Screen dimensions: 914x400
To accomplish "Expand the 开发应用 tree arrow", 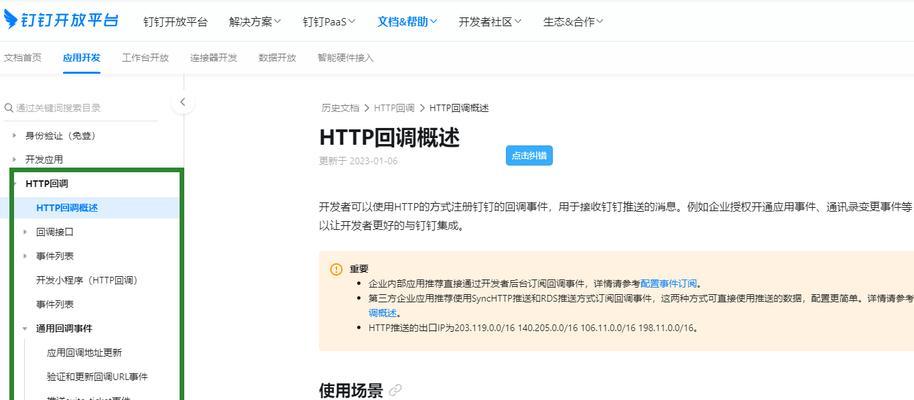I will pos(15,159).
